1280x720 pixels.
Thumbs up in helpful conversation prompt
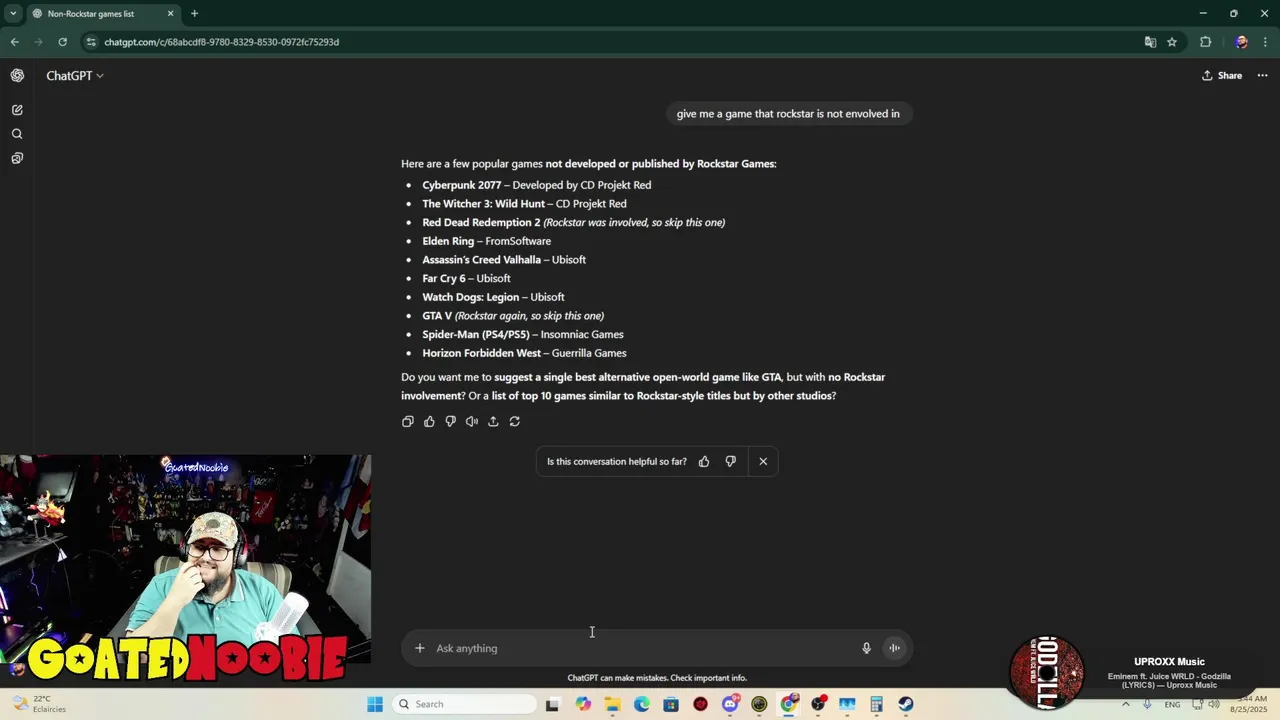click(x=704, y=462)
